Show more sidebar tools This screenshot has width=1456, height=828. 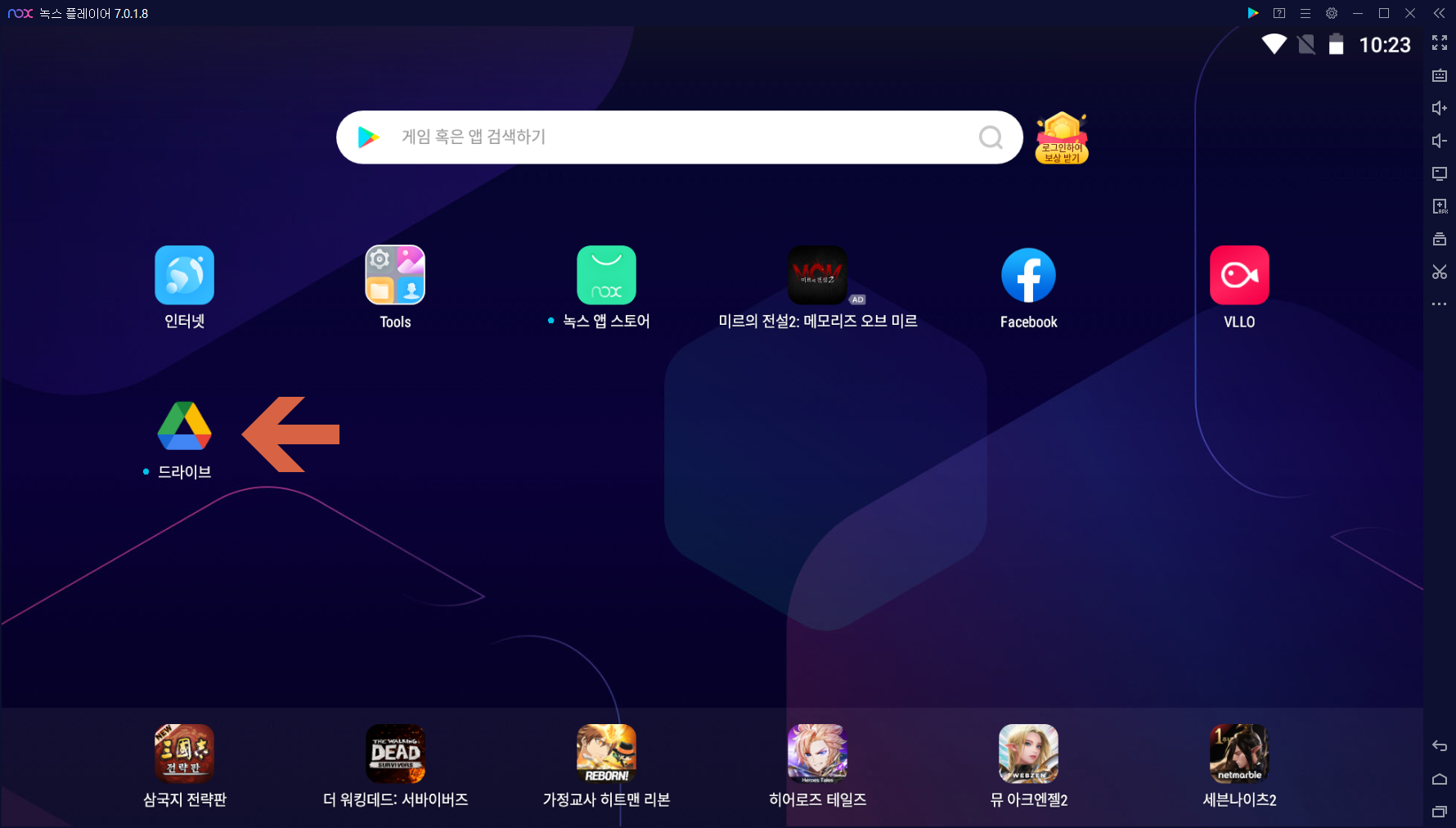click(1440, 304)
